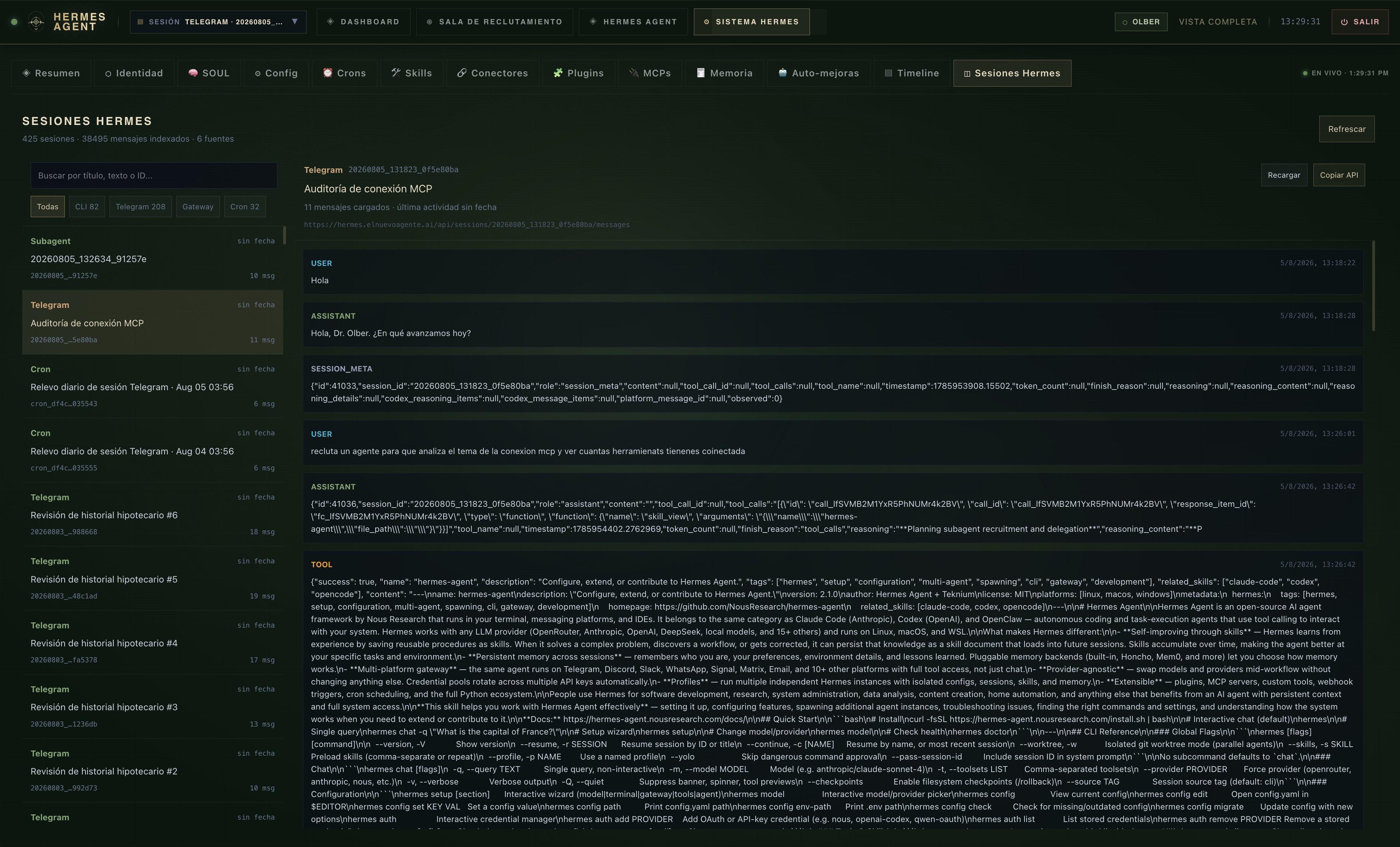Open Revisión de historial hipotecario #2
The image size is (1400, 847).
coord(152,770)
